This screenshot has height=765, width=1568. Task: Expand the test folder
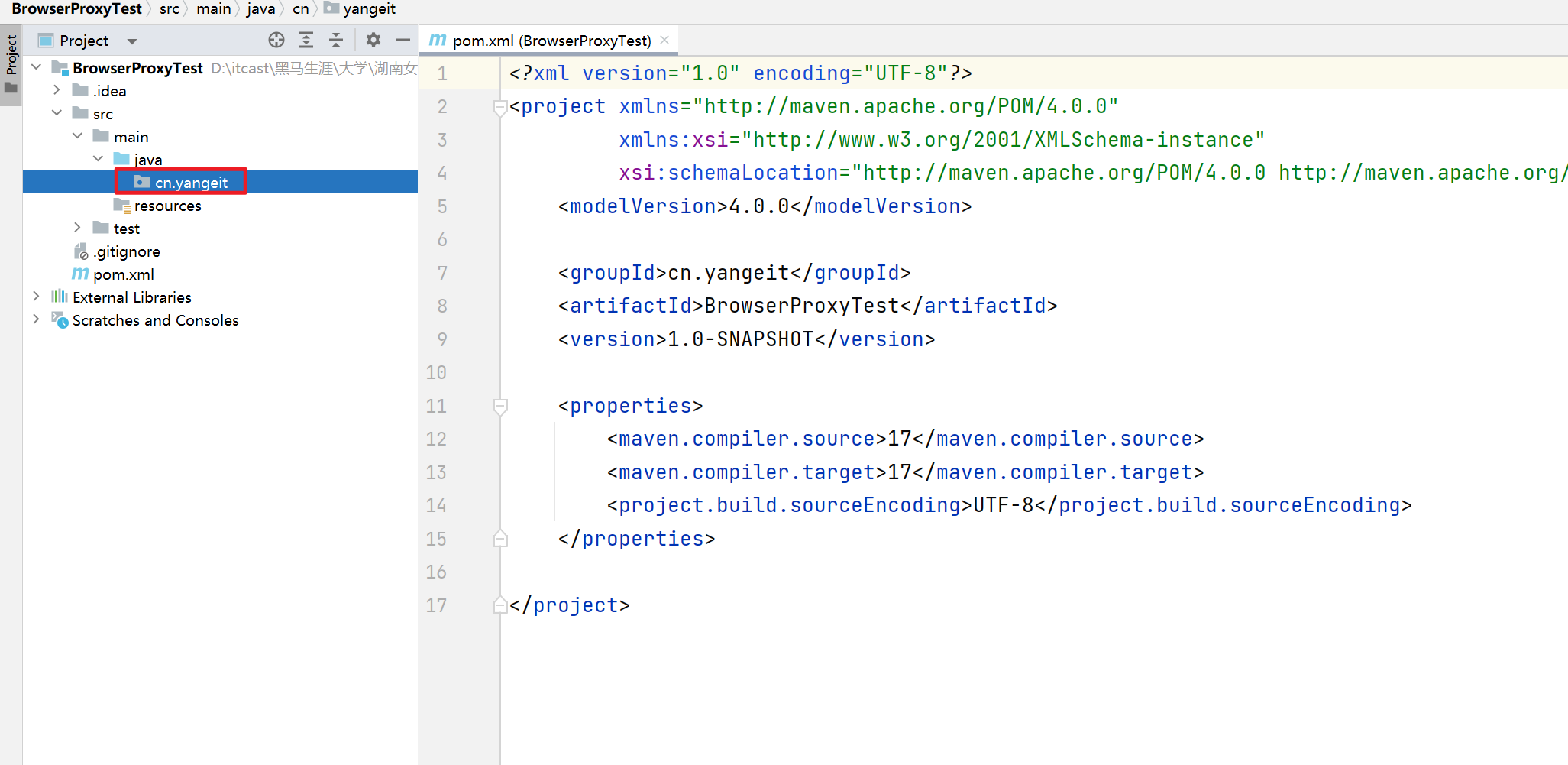77,228
